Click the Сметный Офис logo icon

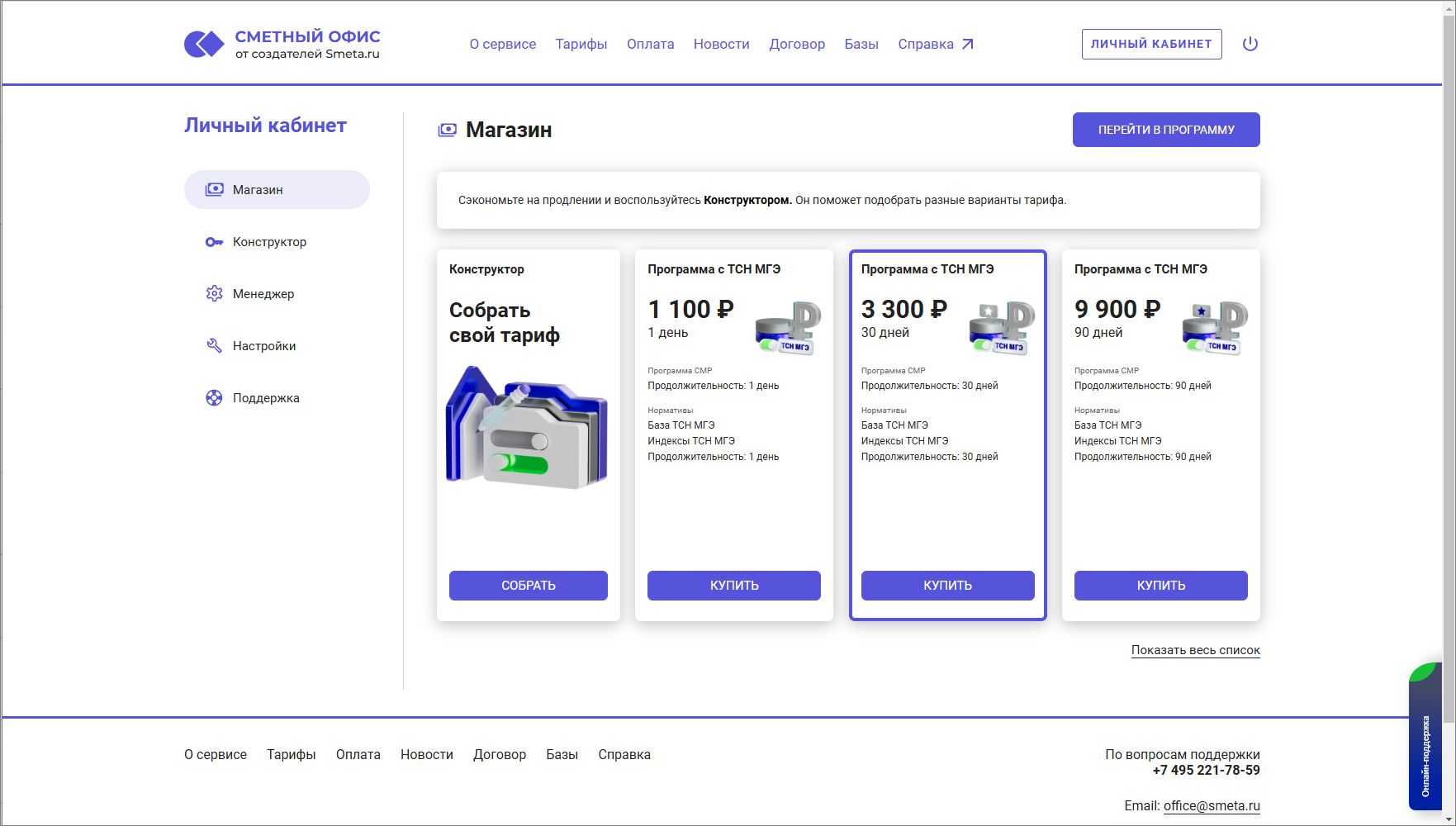point(204,44)
